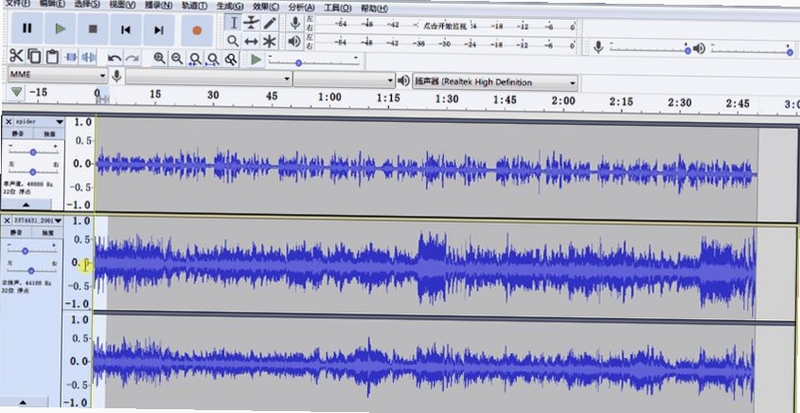800x413 pixels.
Task: Open the recording device dropdown
Action: 209,79
